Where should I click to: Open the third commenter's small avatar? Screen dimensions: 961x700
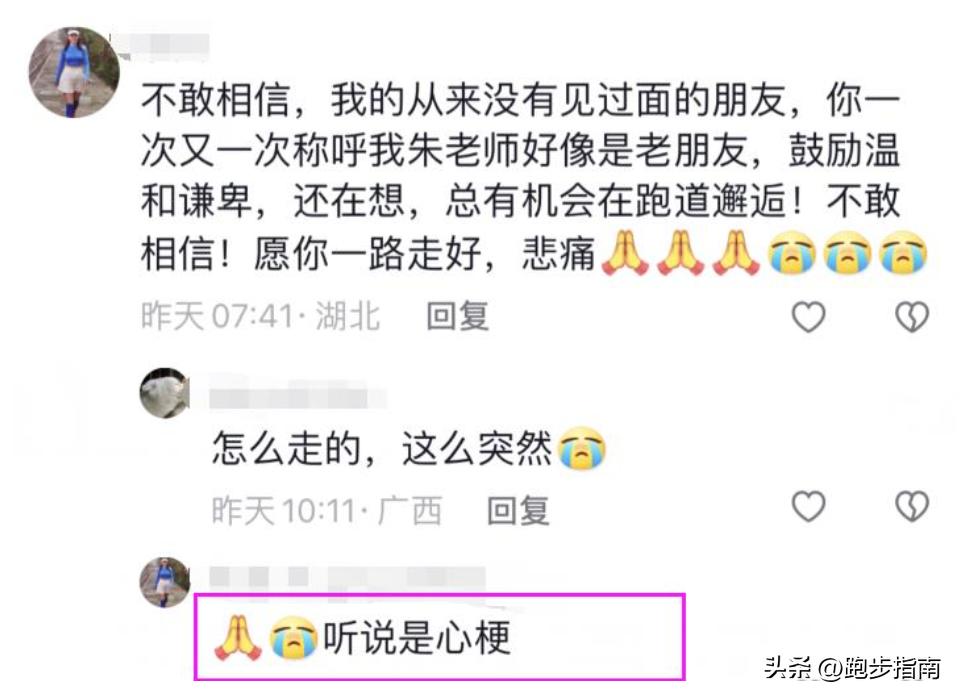[x=165, y=582]
